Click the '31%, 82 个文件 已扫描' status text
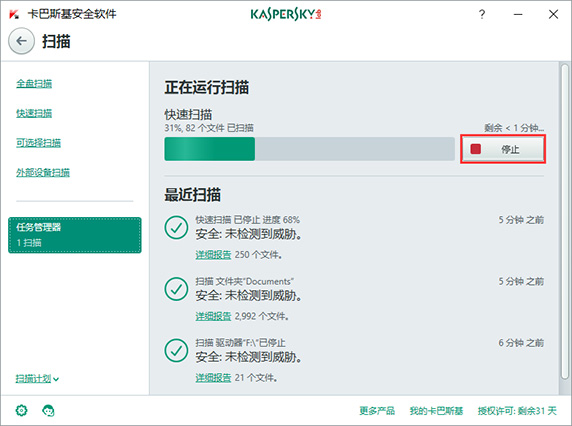The image size is (572, 426). (209, 128)
